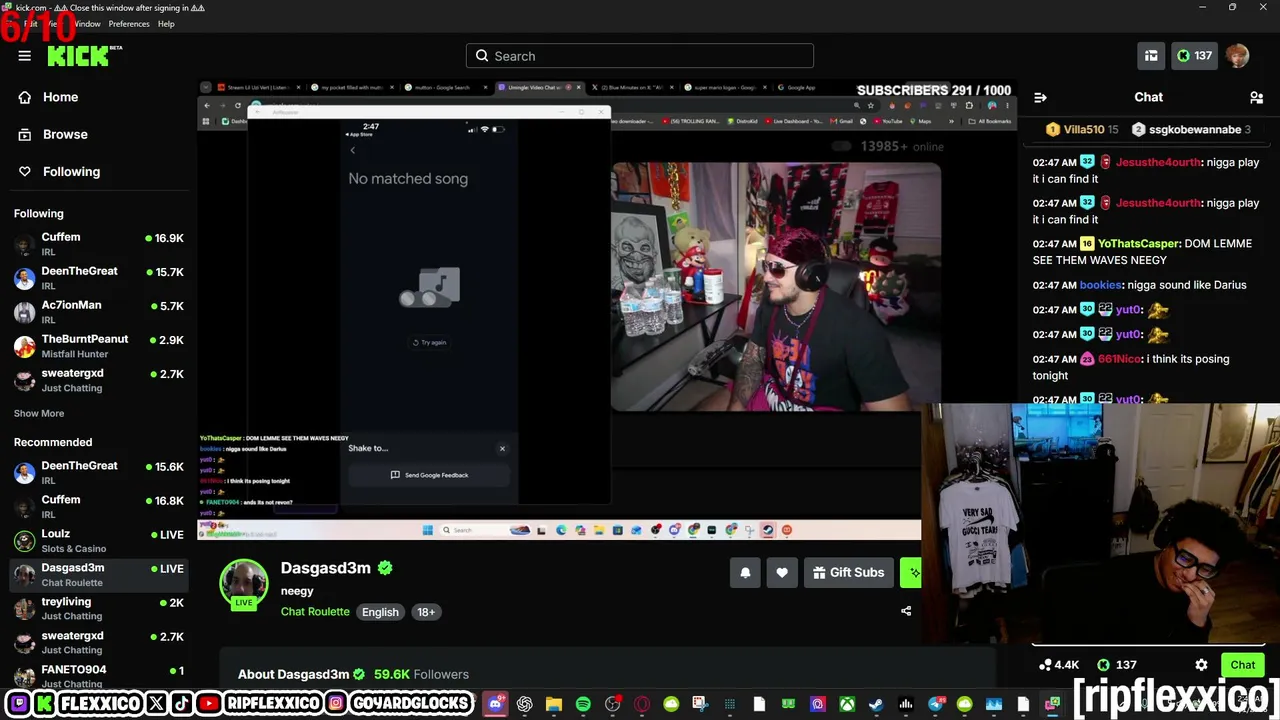This screenshot has width=1280, height=720.
Task: Open the hamburger sidebar menu
Action: click(24, 56)
